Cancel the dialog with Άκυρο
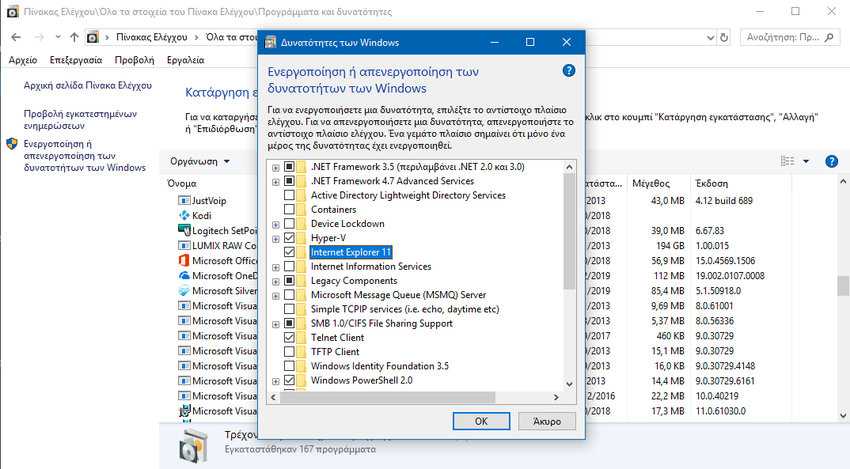This screenshot has width=850, height=469. (547, 421)
